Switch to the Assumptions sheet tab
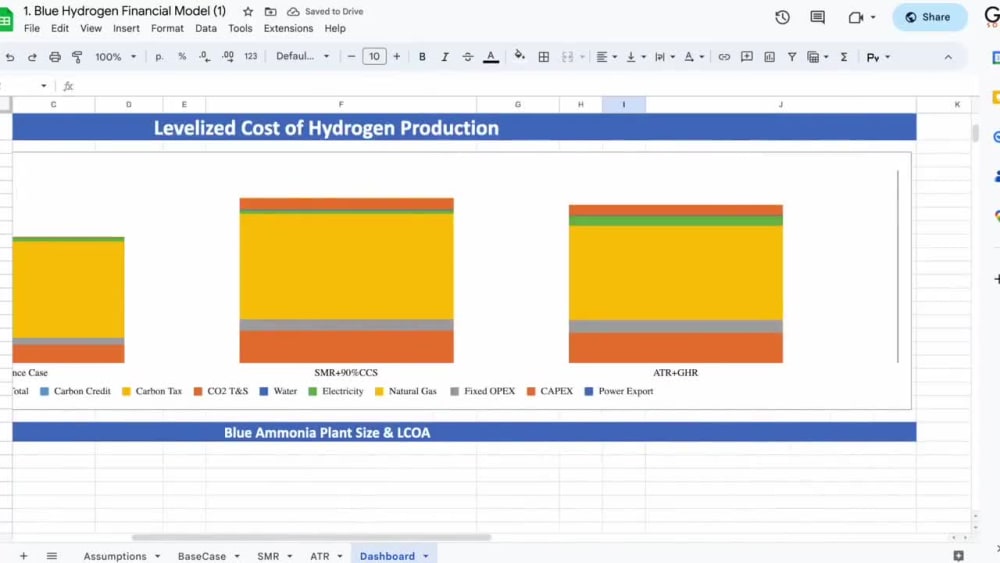Image resolution: width=1000 pixels, height=563 pixels. [115, 556]
